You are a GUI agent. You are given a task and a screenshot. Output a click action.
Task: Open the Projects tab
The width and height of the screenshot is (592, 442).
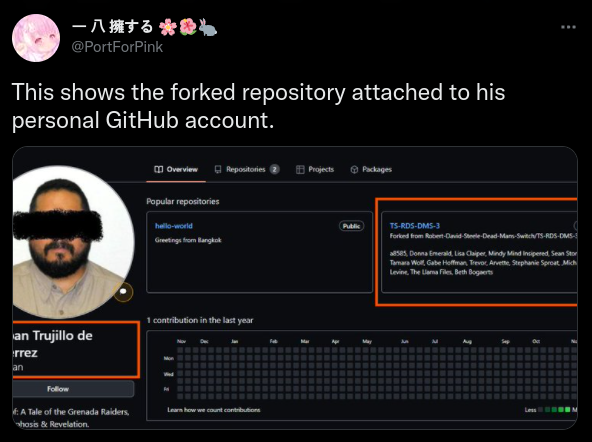pyautogui.click(x=315, y=169)
